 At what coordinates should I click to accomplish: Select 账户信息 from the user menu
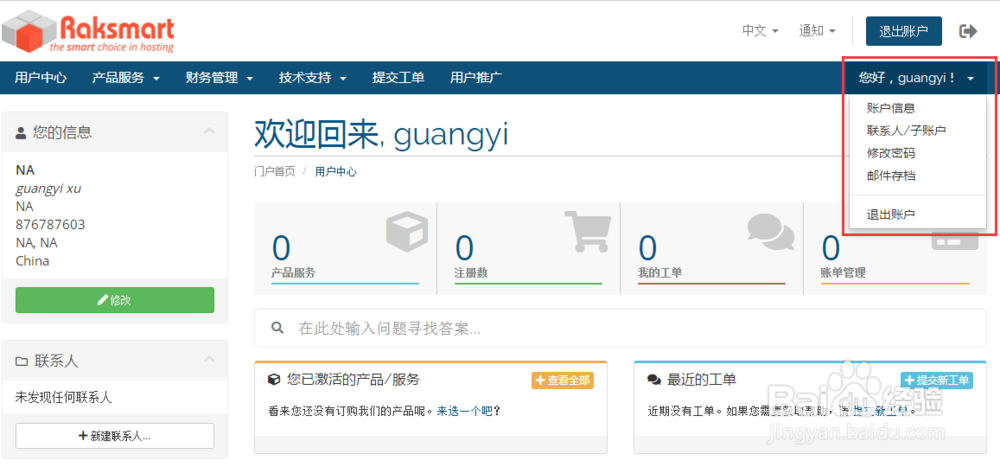891,108
